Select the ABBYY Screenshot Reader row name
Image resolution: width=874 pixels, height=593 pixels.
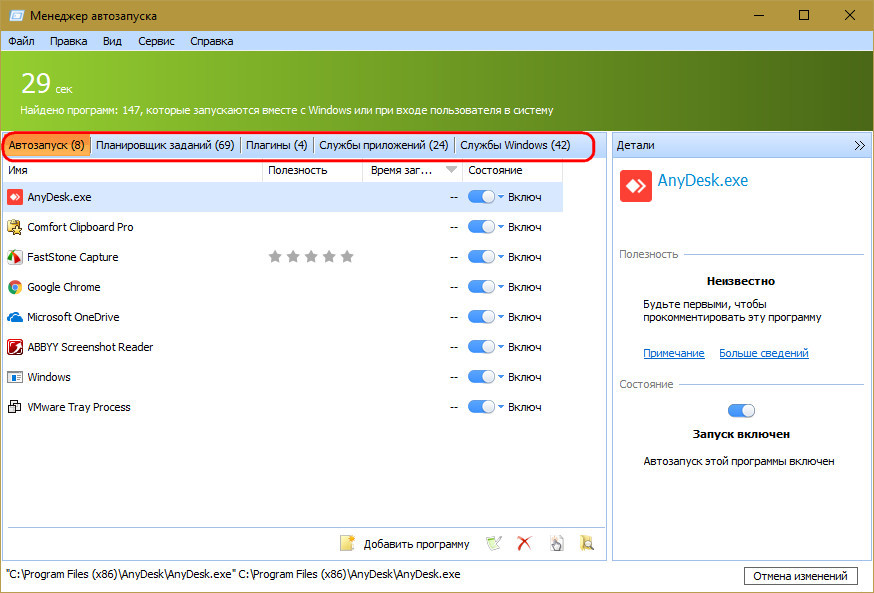(90, 347)
